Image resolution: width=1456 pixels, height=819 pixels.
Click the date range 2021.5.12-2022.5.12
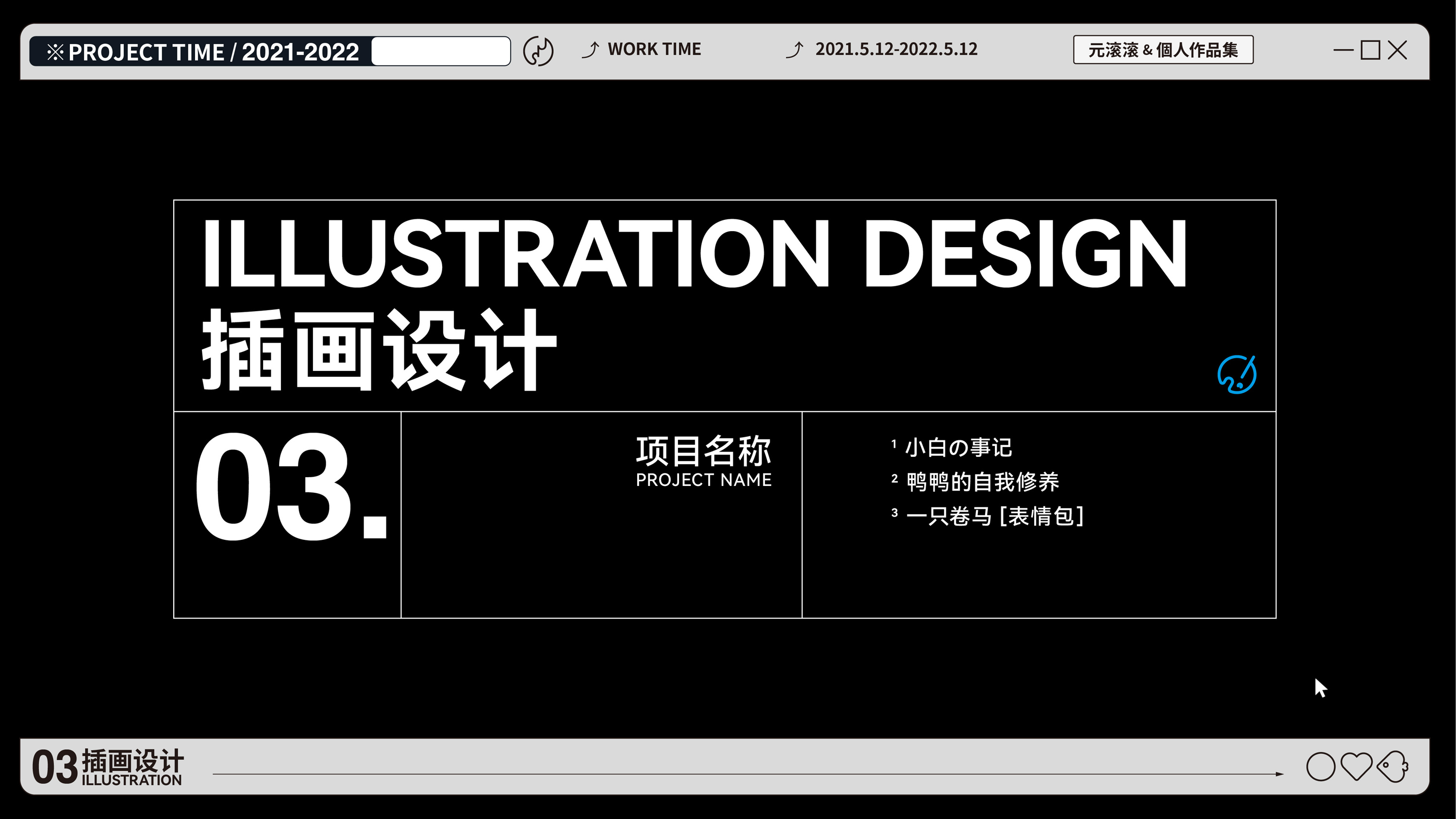[896, 49]
